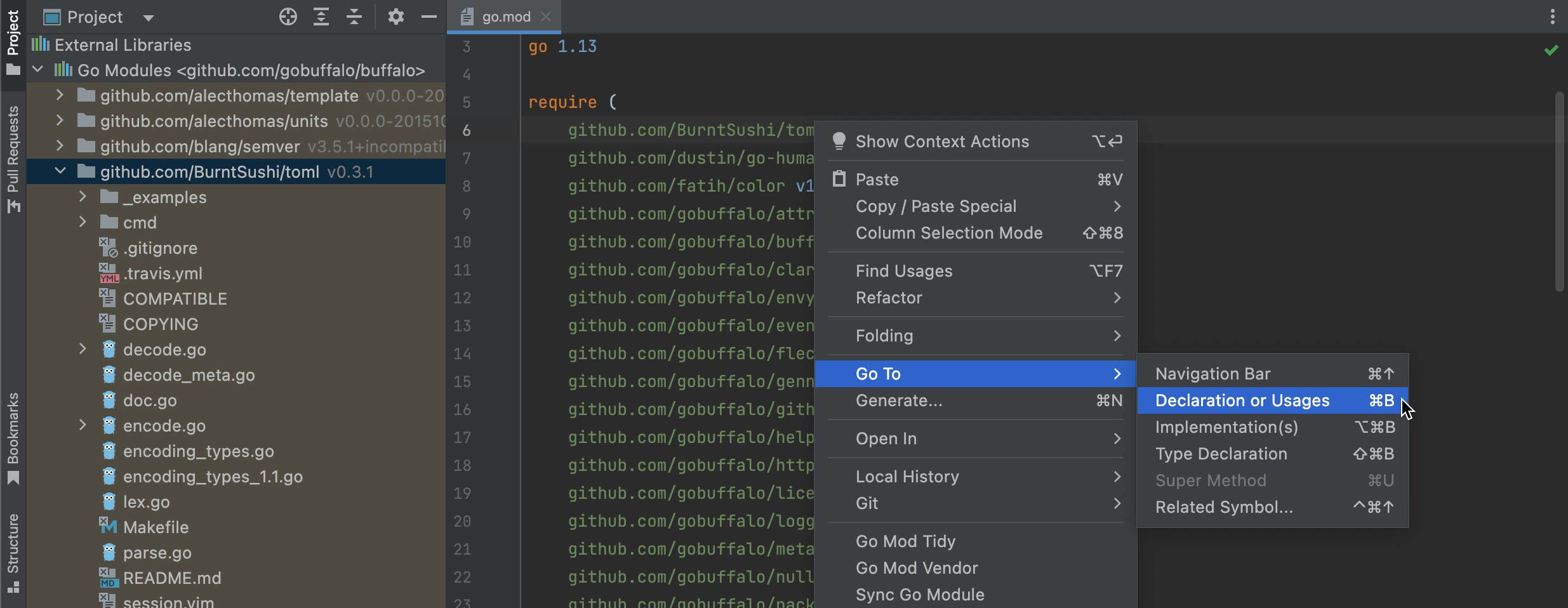Toggle the Project tool window sidebar button
1568x608 pixels.
(x=13, y=41)
